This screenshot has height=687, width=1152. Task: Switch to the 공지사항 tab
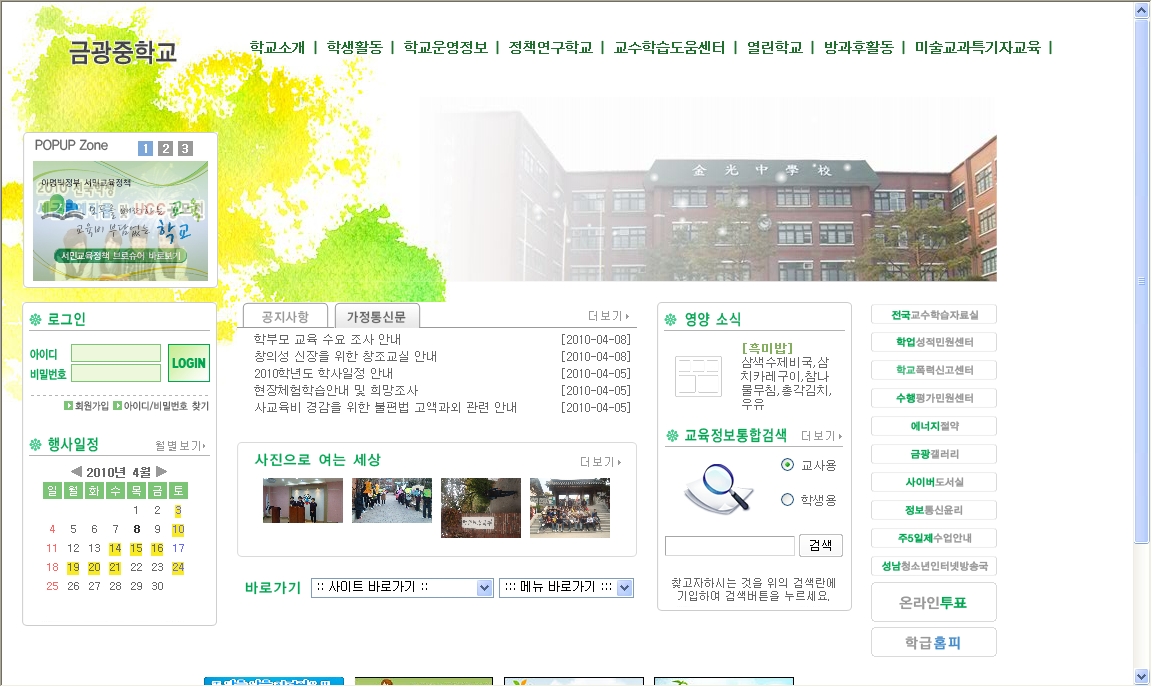pyautogui.click(x=285, y=316)
